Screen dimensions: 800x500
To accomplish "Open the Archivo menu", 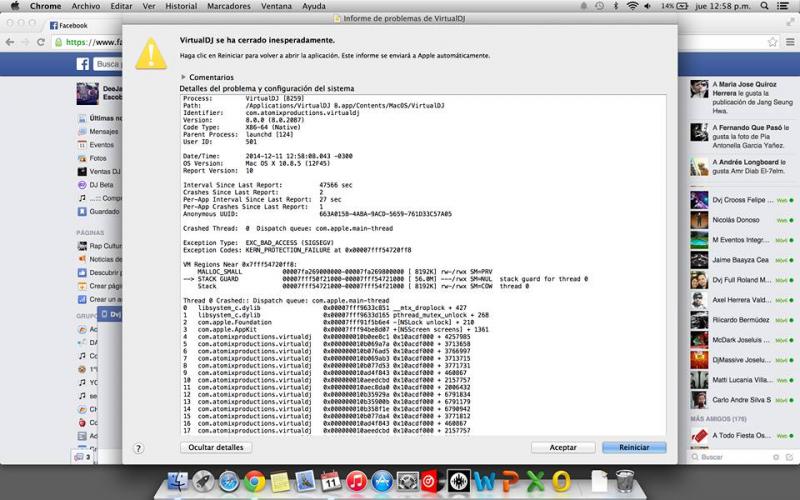I will pos(86,6).
